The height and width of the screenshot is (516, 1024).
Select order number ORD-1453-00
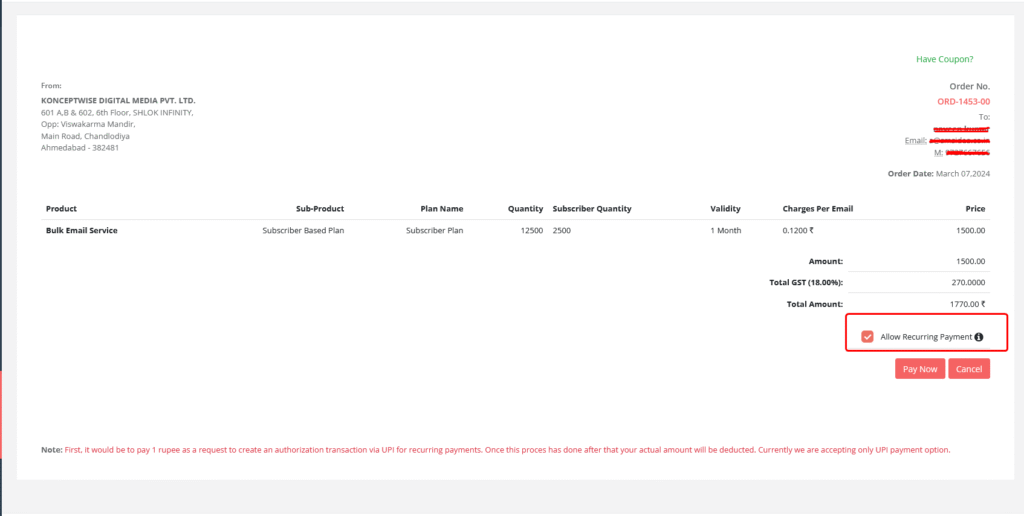pos(963,101)
